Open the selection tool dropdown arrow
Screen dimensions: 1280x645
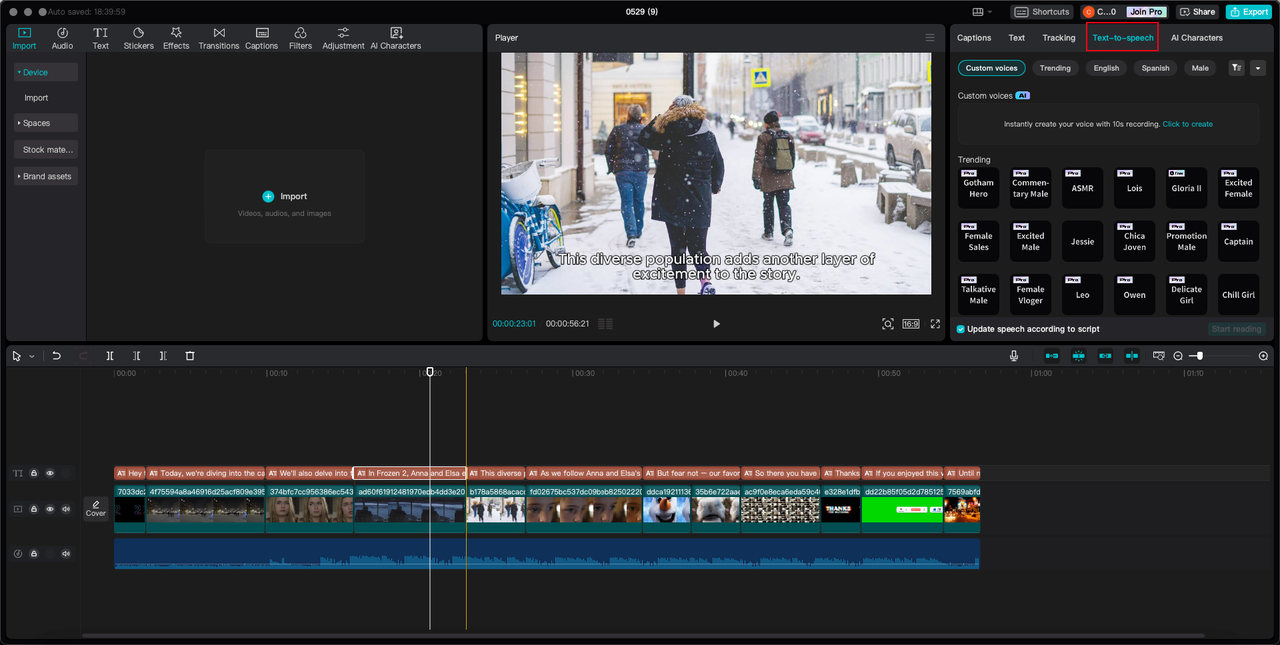32,356
